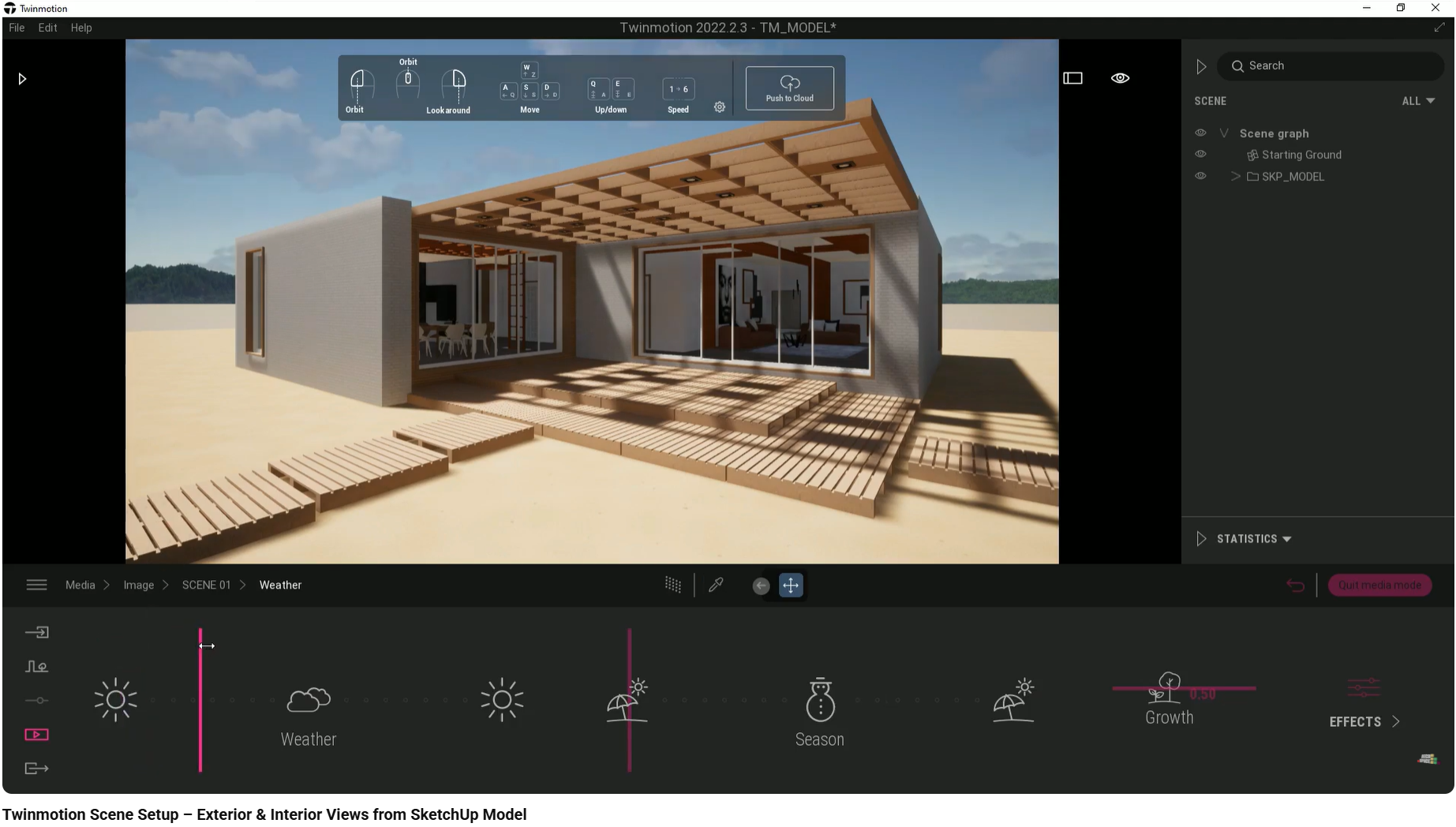Open the hamburger menu icon
1456x827 pixels.
click(x=36, y=585)
